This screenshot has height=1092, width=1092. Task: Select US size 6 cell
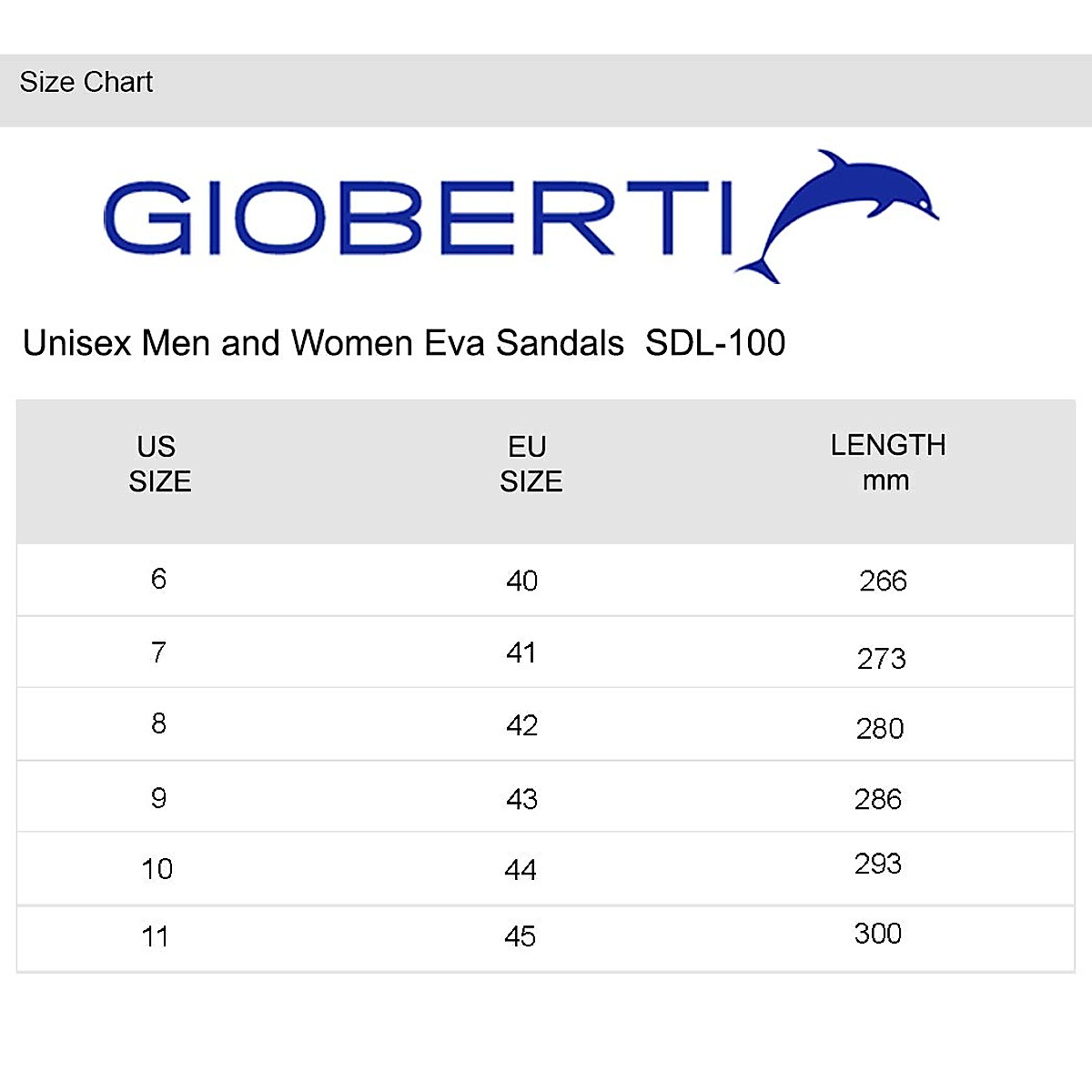(158, 579)
